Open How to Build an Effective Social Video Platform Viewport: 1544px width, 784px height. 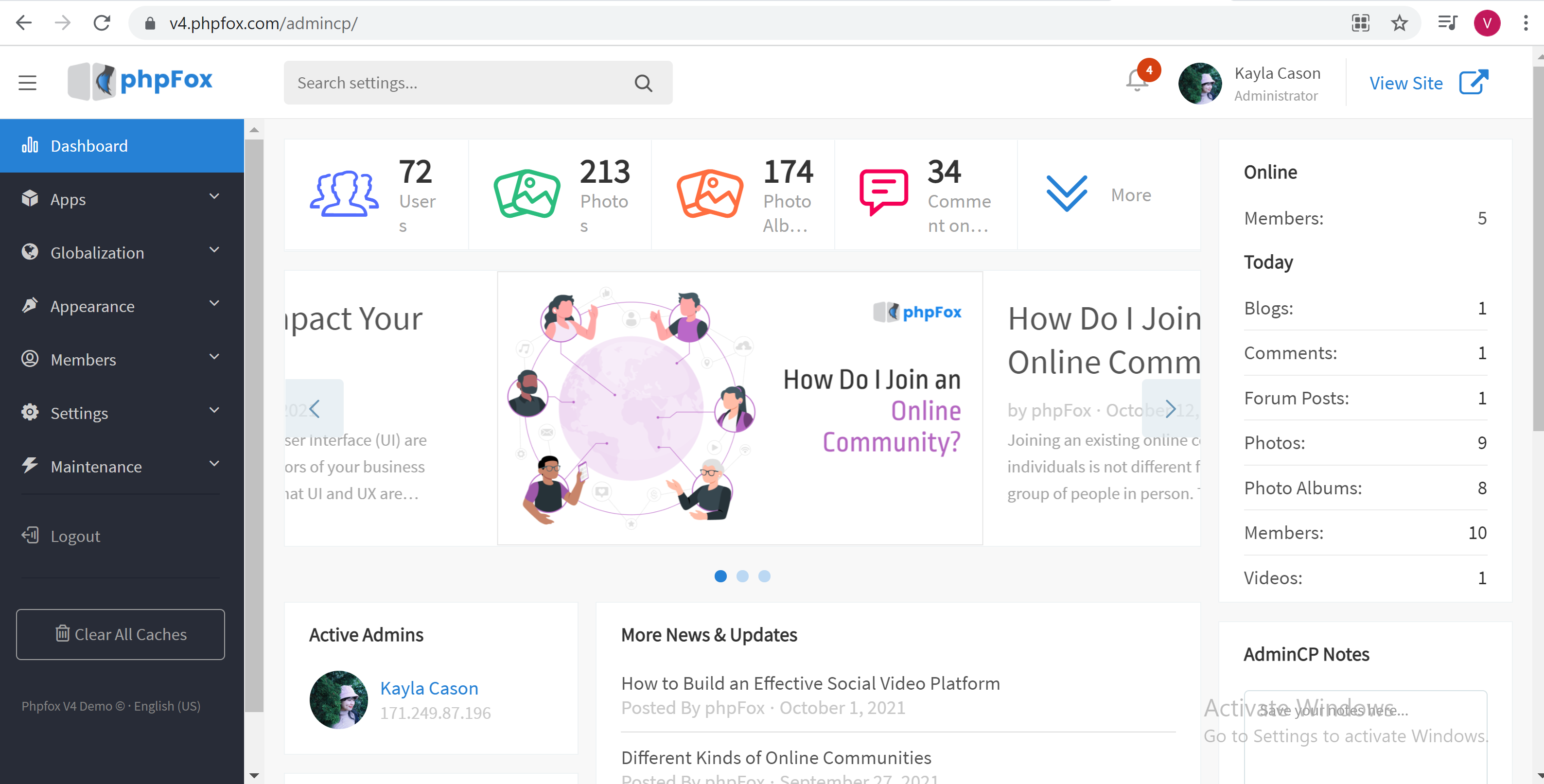pos(810,683)
